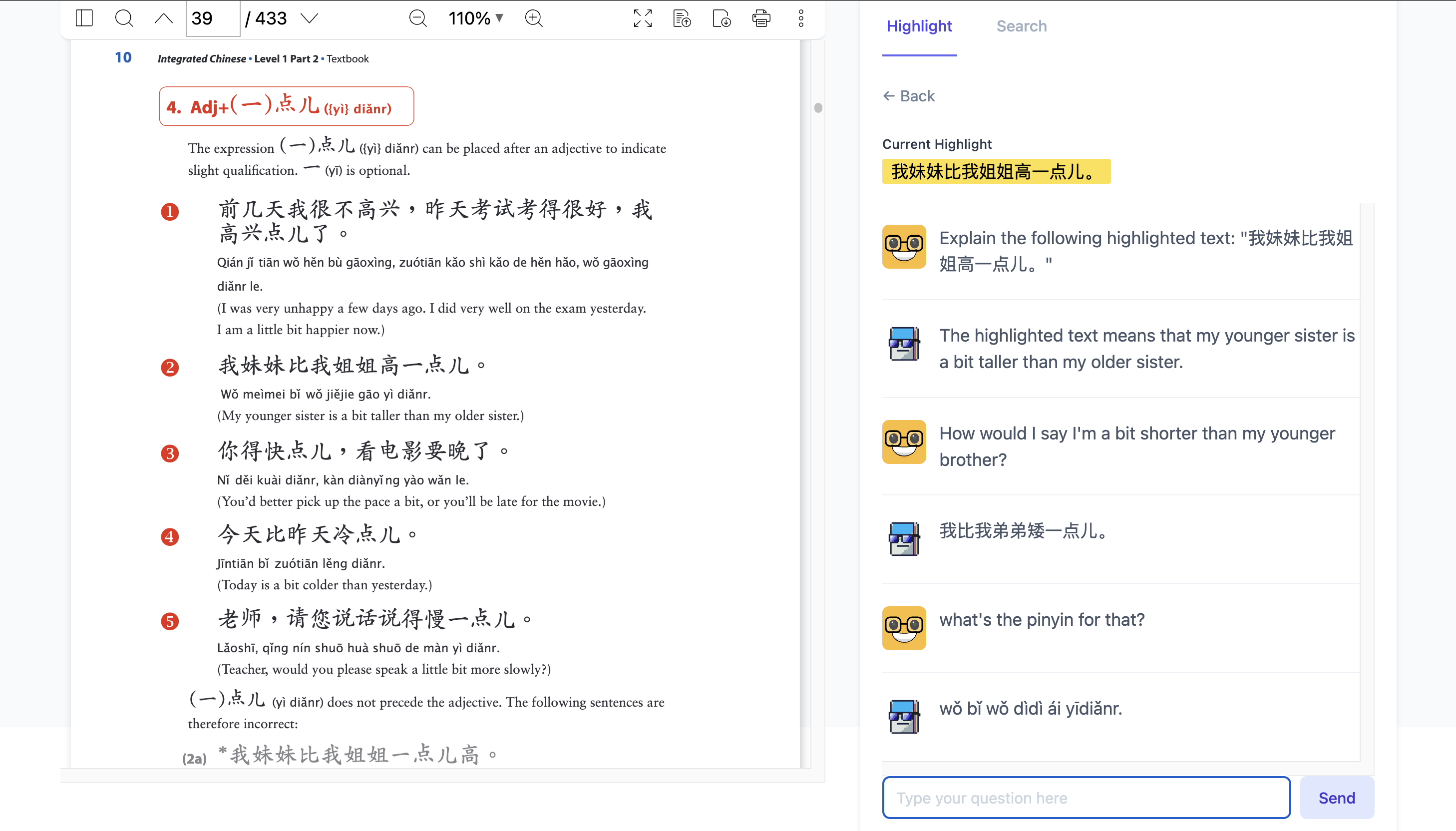Toggle the sidebar panel icon

point(84,18)
